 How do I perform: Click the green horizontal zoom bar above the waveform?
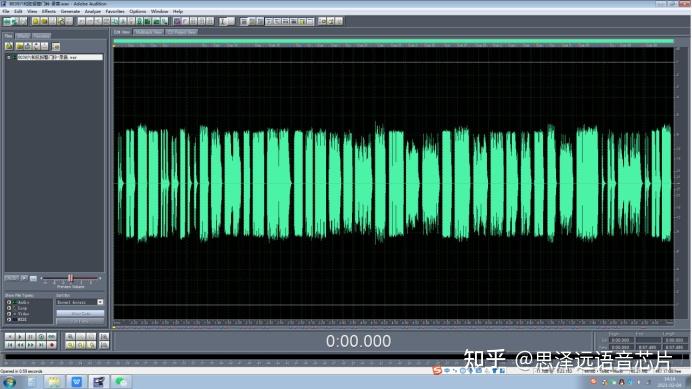[x=394, y=41]
